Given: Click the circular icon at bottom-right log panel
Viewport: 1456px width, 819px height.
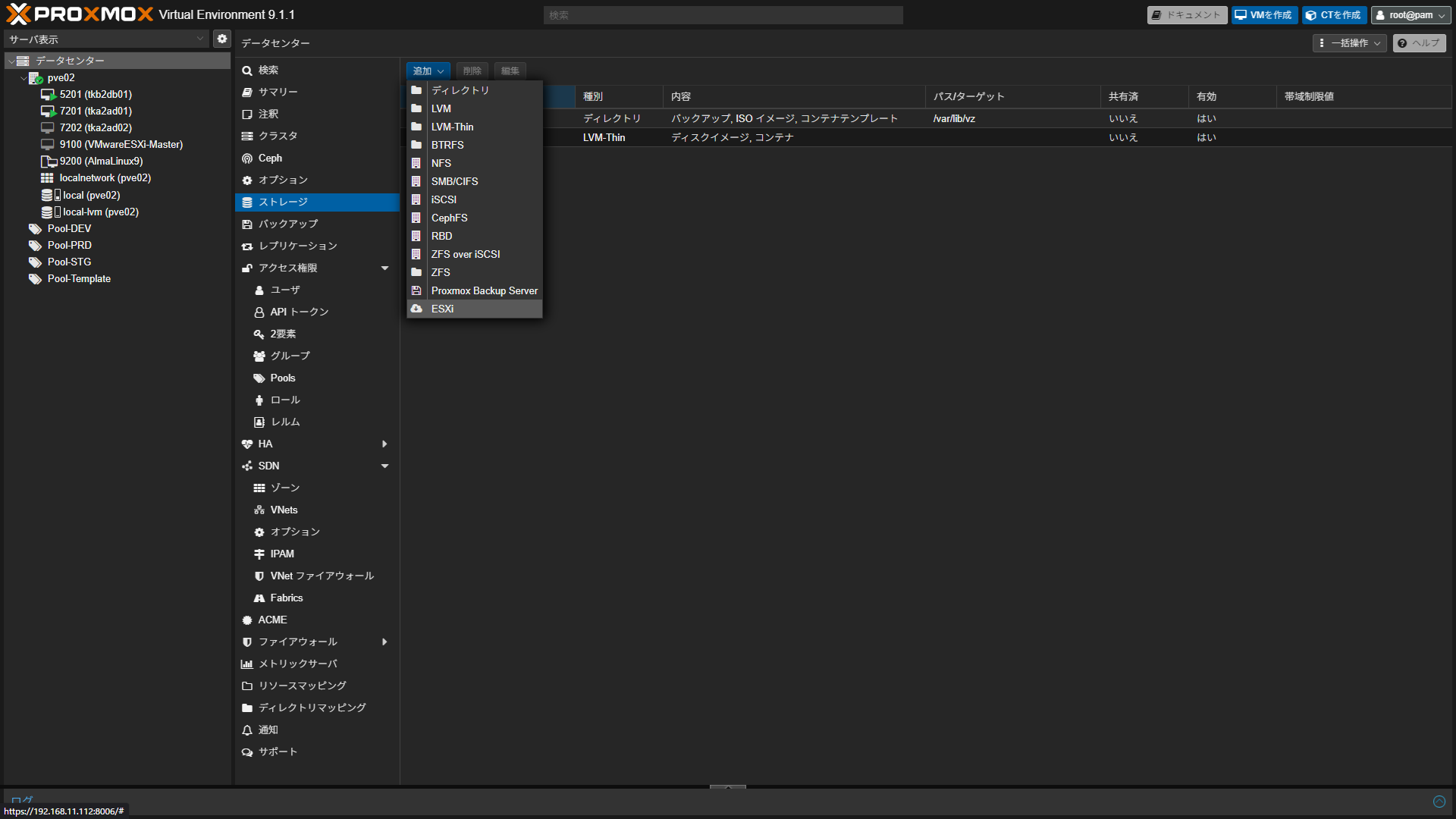Looking at the screenshot, I should [1439, 802].
